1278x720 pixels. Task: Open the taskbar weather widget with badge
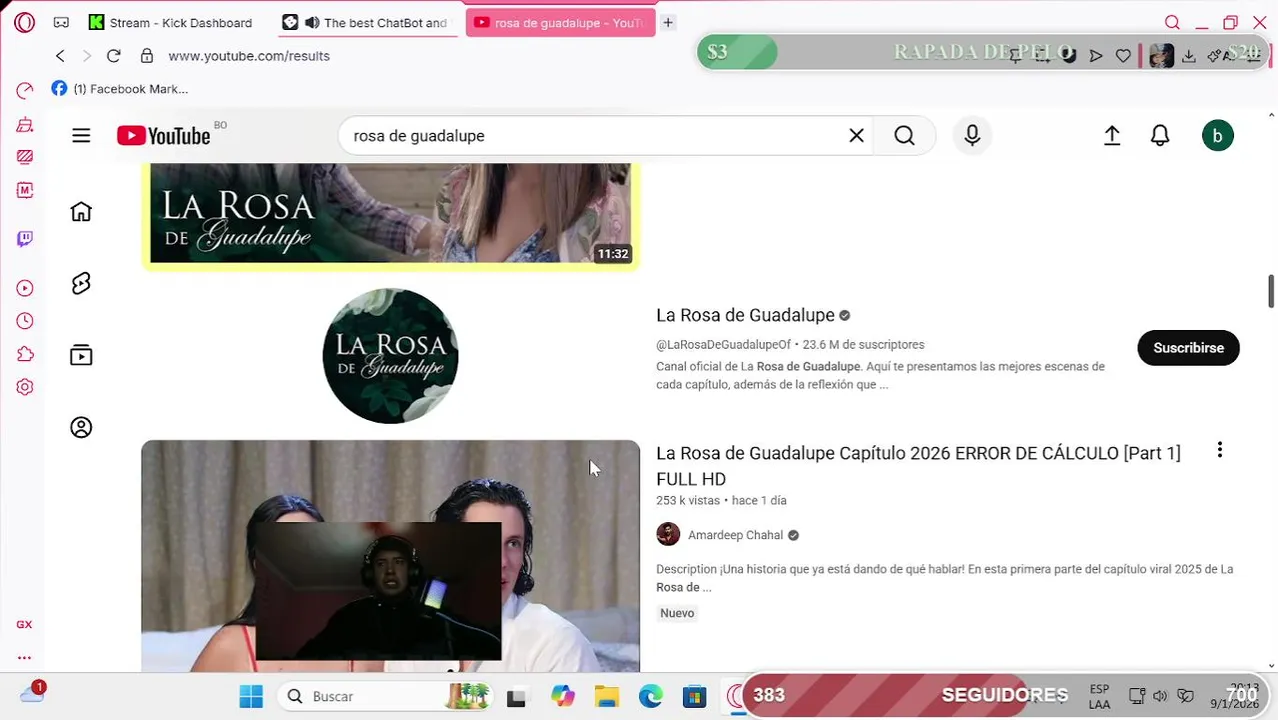tap(32, 692)
